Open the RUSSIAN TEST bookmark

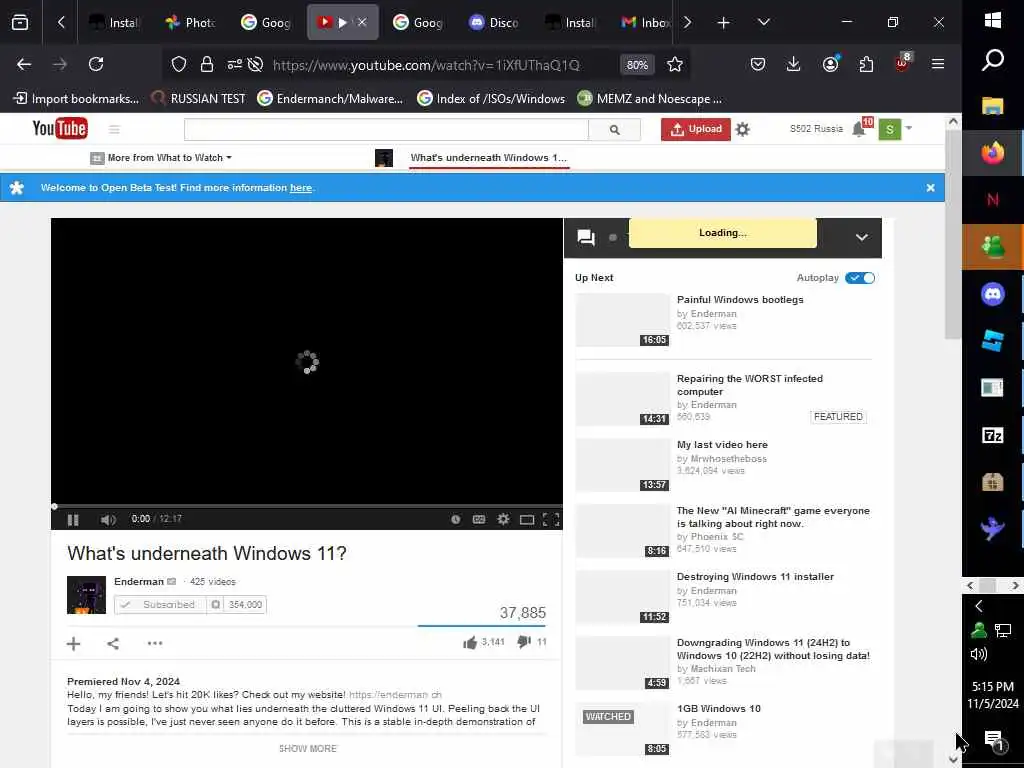(199, 99)
